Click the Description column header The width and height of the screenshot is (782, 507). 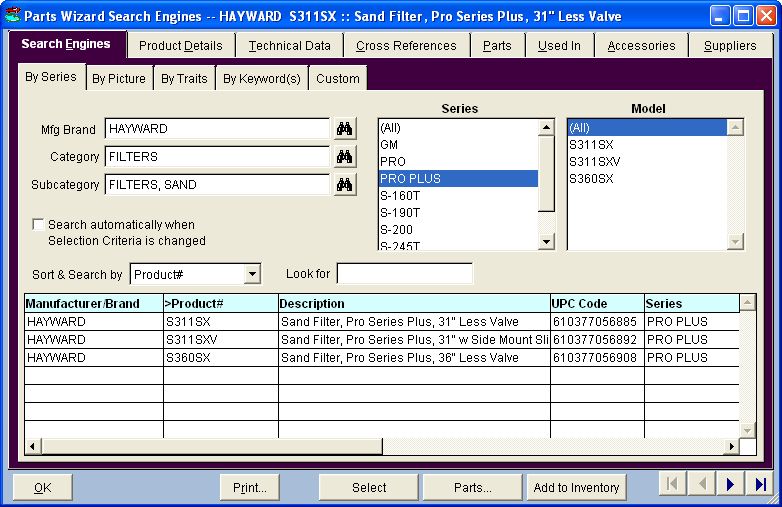(x=414, y=303)
